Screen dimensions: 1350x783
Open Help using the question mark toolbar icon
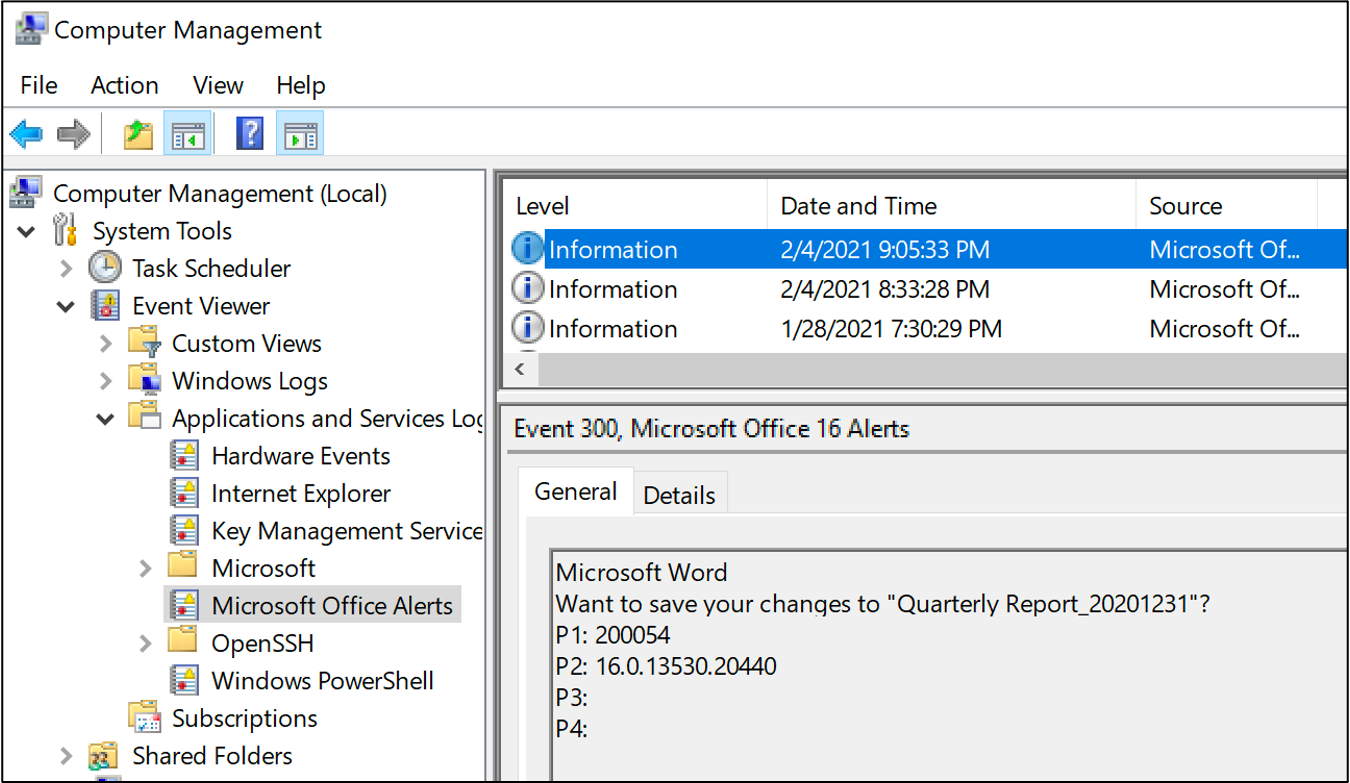pos(248,132)
